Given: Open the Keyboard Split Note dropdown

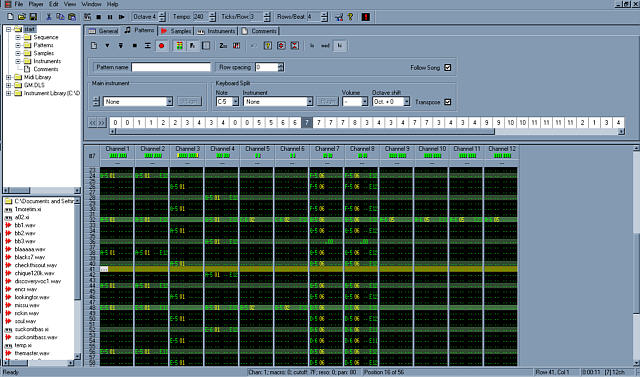Looking at the screenshot, I should [236, 101].
